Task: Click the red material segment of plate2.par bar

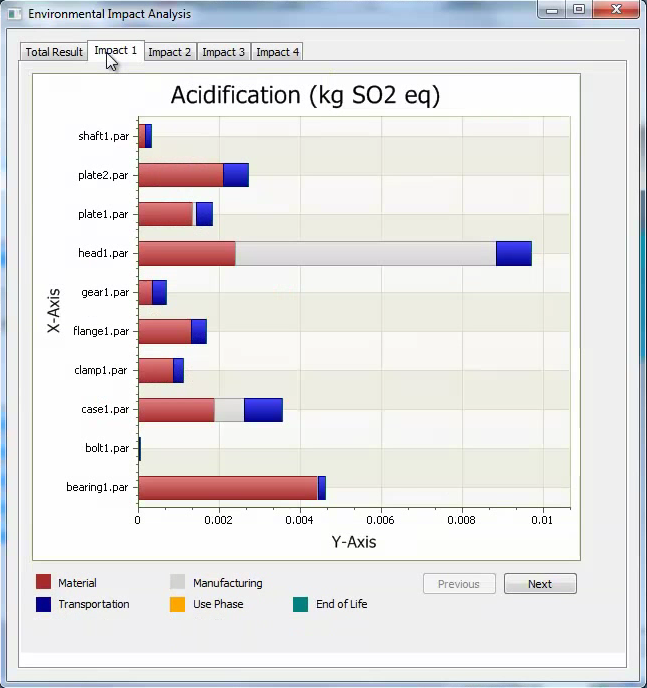Action: 180,176
